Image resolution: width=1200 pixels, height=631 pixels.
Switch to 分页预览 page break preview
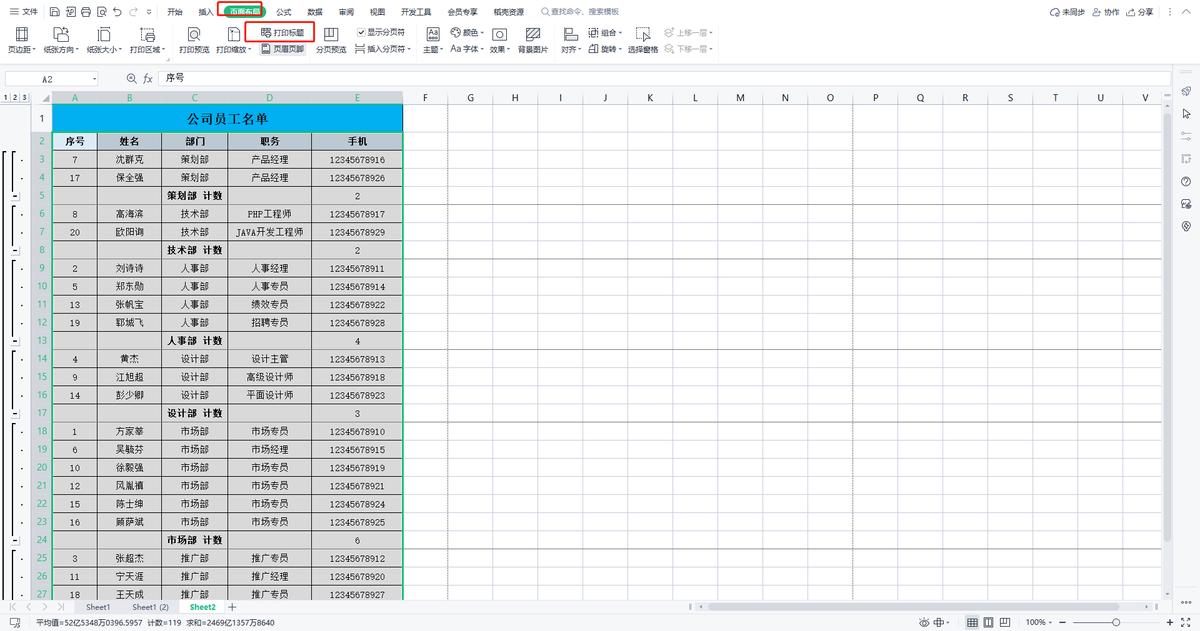coord(331,40)
